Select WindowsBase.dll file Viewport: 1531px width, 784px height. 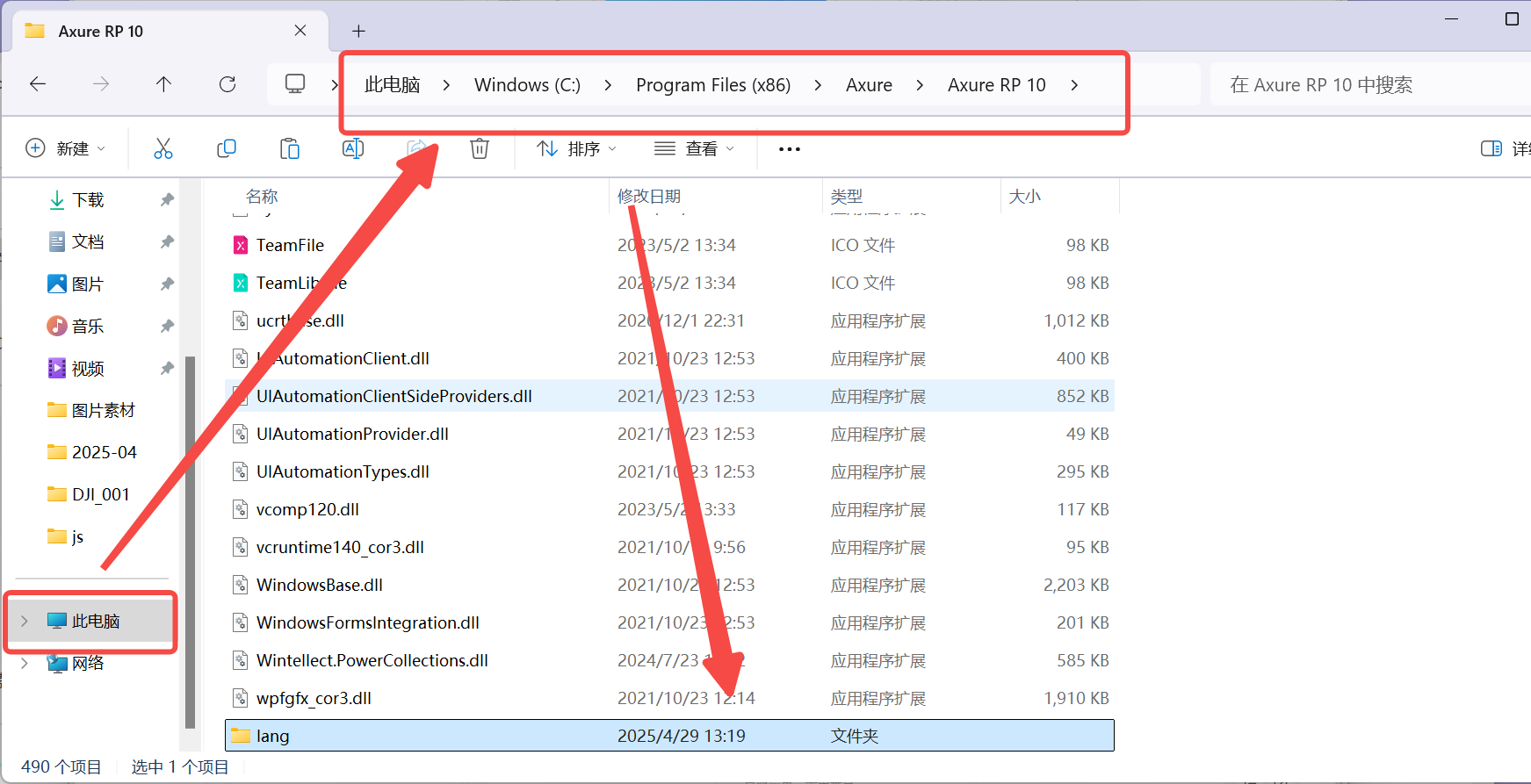pyautogui.click(x=669, y=585)
